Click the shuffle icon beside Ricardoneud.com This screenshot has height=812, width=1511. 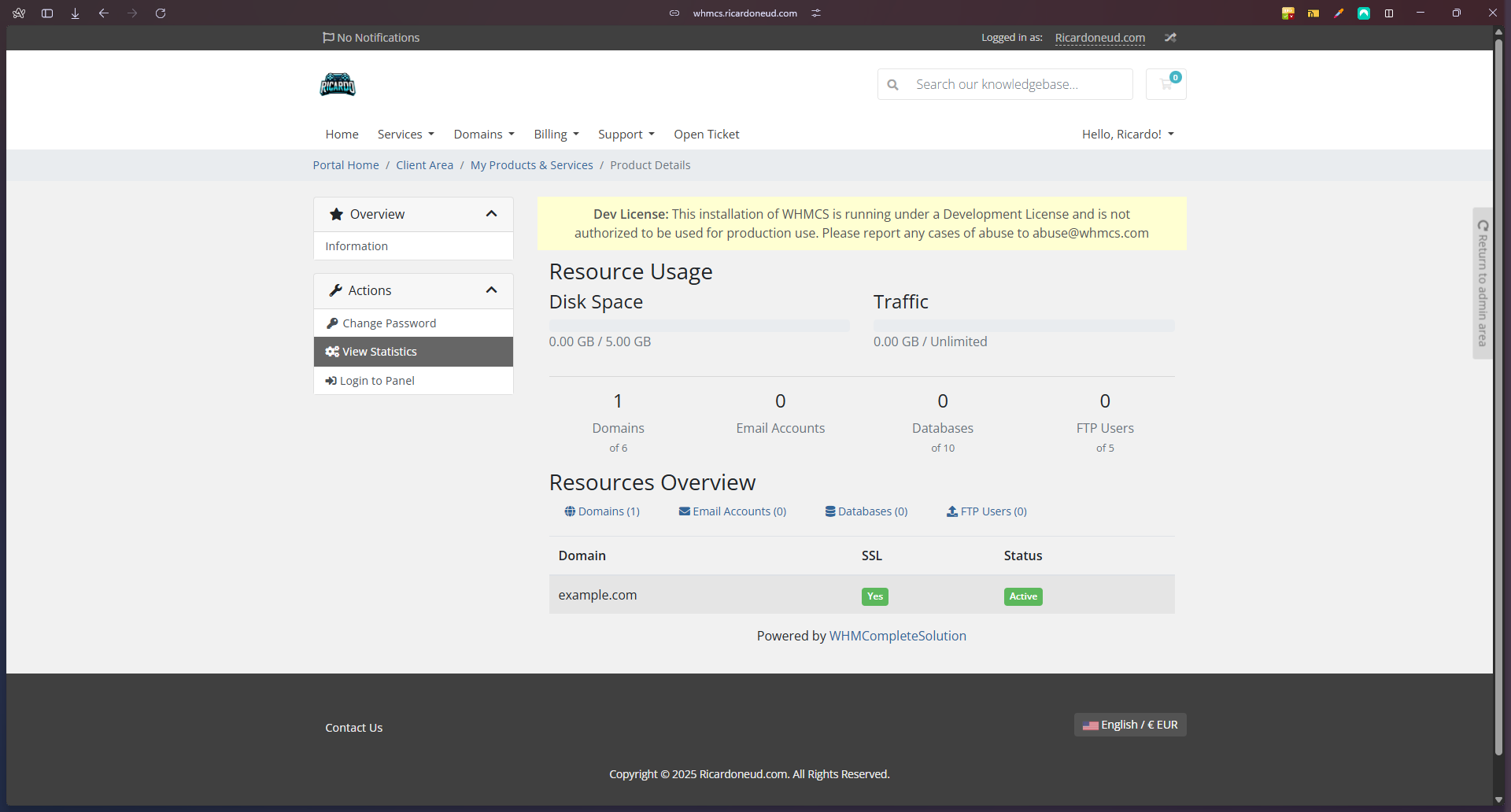tap(1170, 38)
